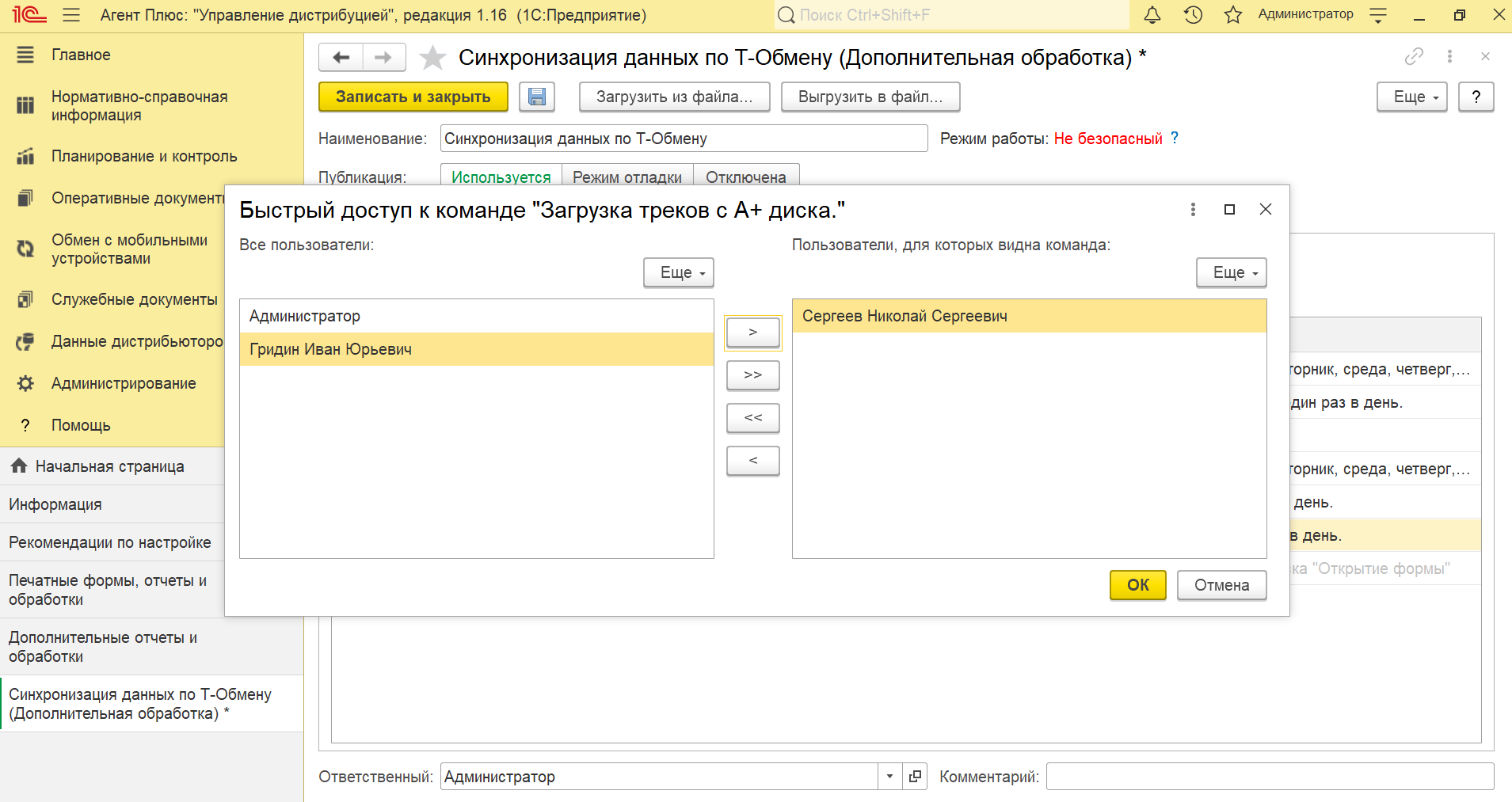Confirm dialog with OK button

pos(1138,585)
